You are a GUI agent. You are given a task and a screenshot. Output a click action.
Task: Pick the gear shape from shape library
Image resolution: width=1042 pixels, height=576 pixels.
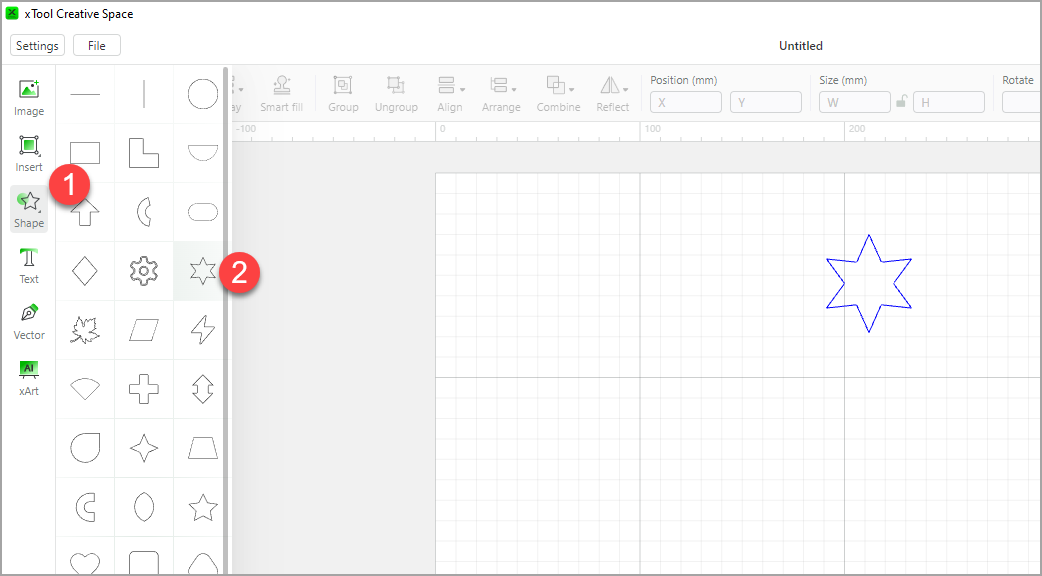pos(144,271)
